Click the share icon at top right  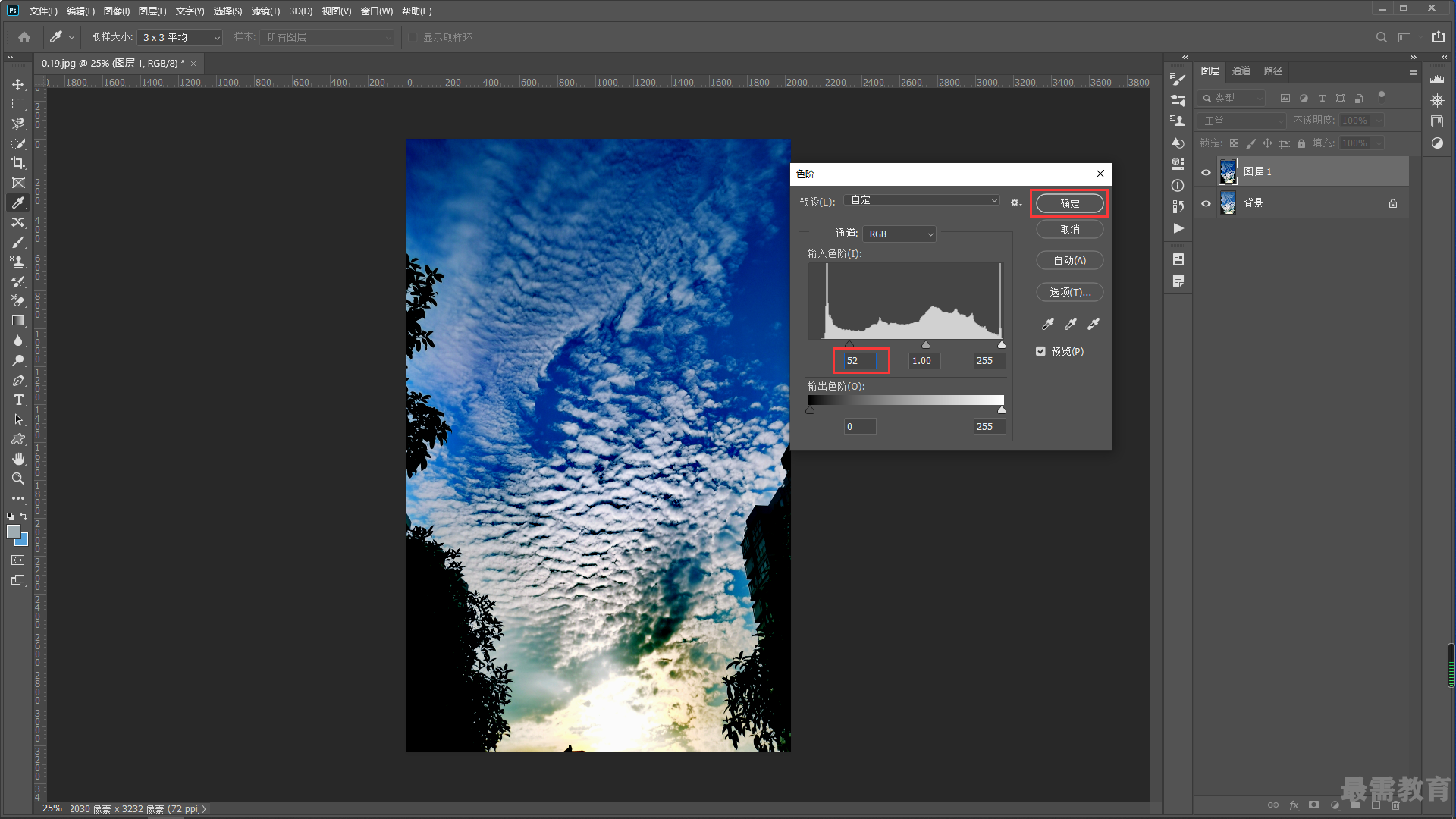click(x=1438, y=37)
